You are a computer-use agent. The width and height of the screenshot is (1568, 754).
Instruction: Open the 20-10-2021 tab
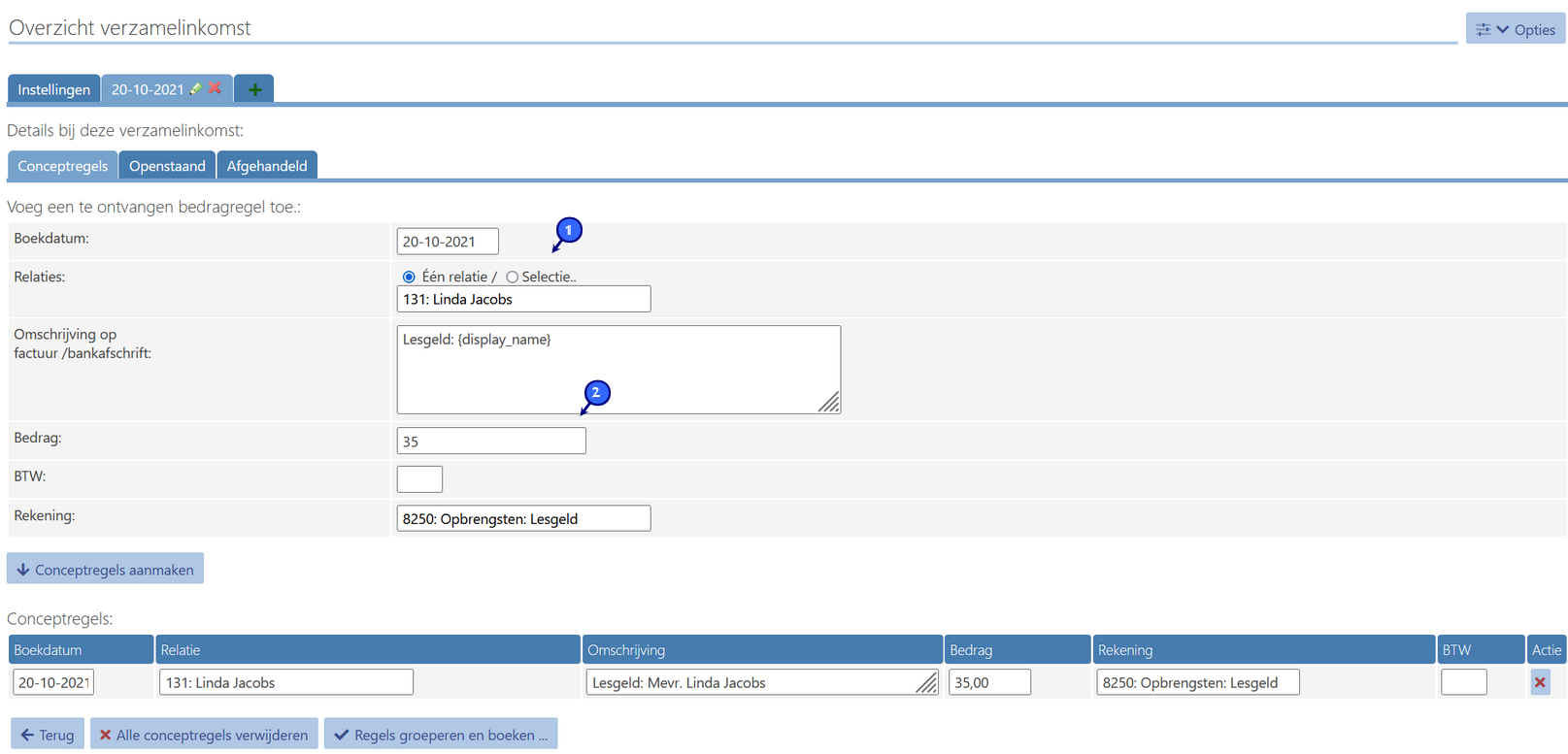(x=147, y=89)
